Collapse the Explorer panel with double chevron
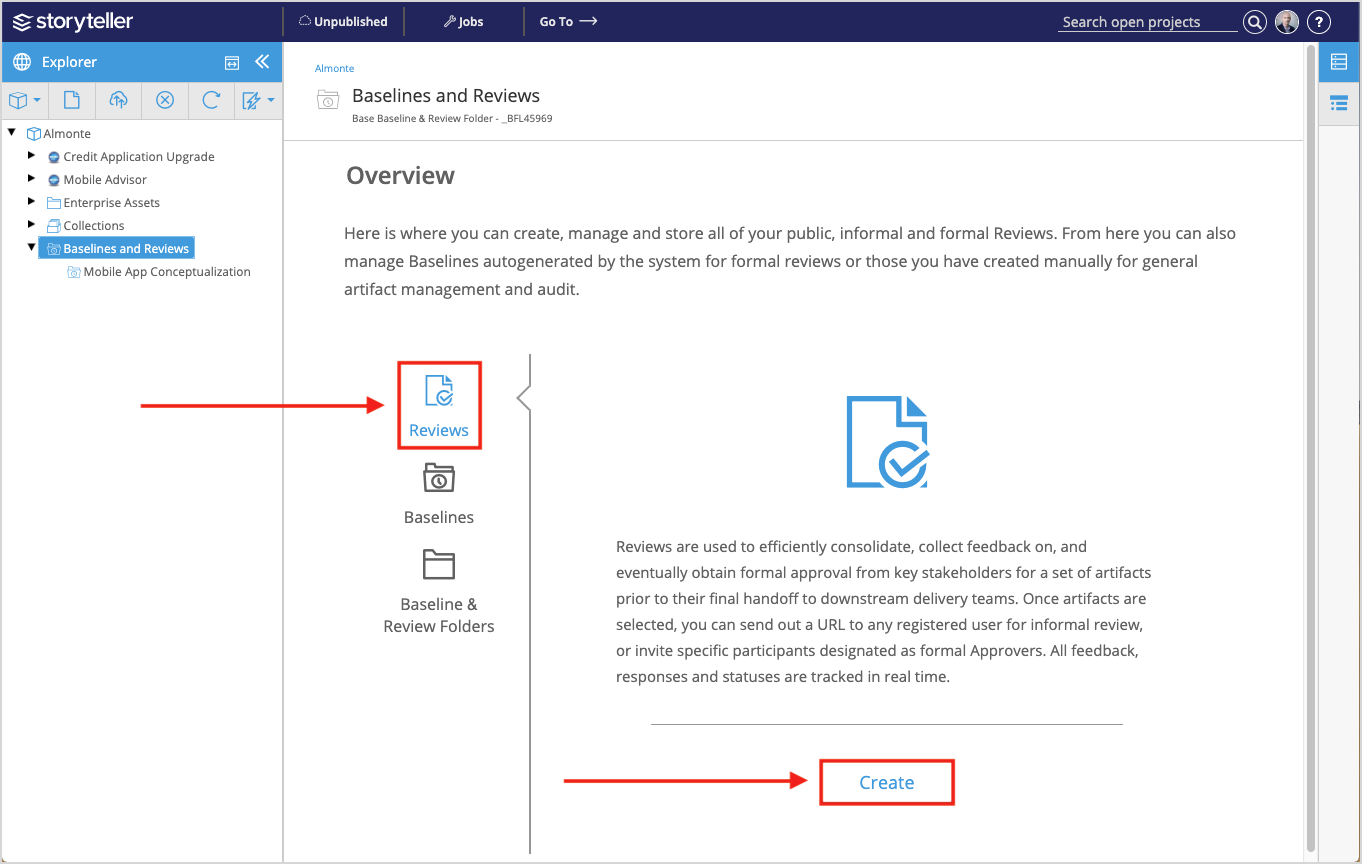This screenshot has height=864, width=1362. pyautogui.click(x=262, y=62)
